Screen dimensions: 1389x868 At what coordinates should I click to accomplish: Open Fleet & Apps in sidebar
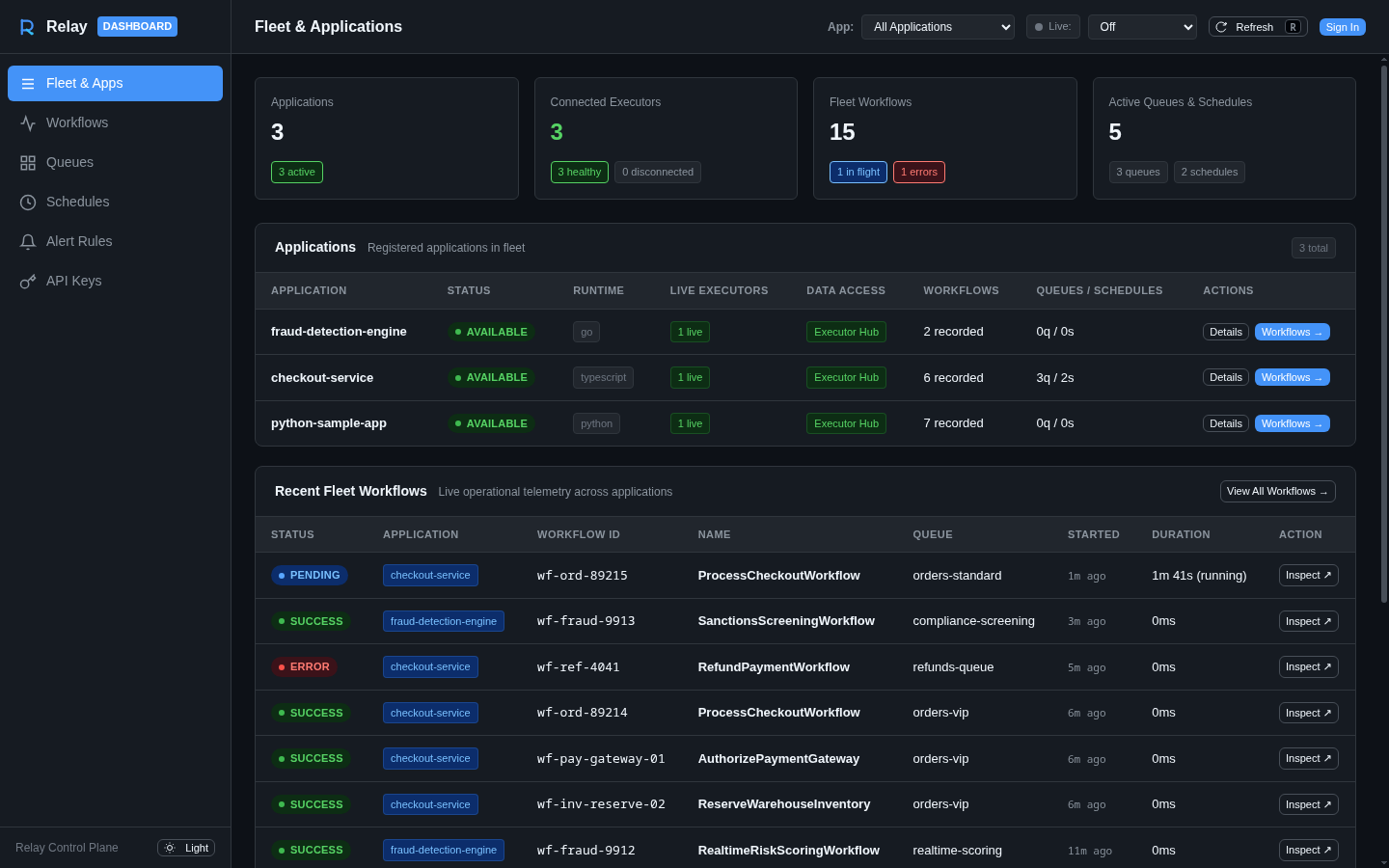click(x=115, y=83)
